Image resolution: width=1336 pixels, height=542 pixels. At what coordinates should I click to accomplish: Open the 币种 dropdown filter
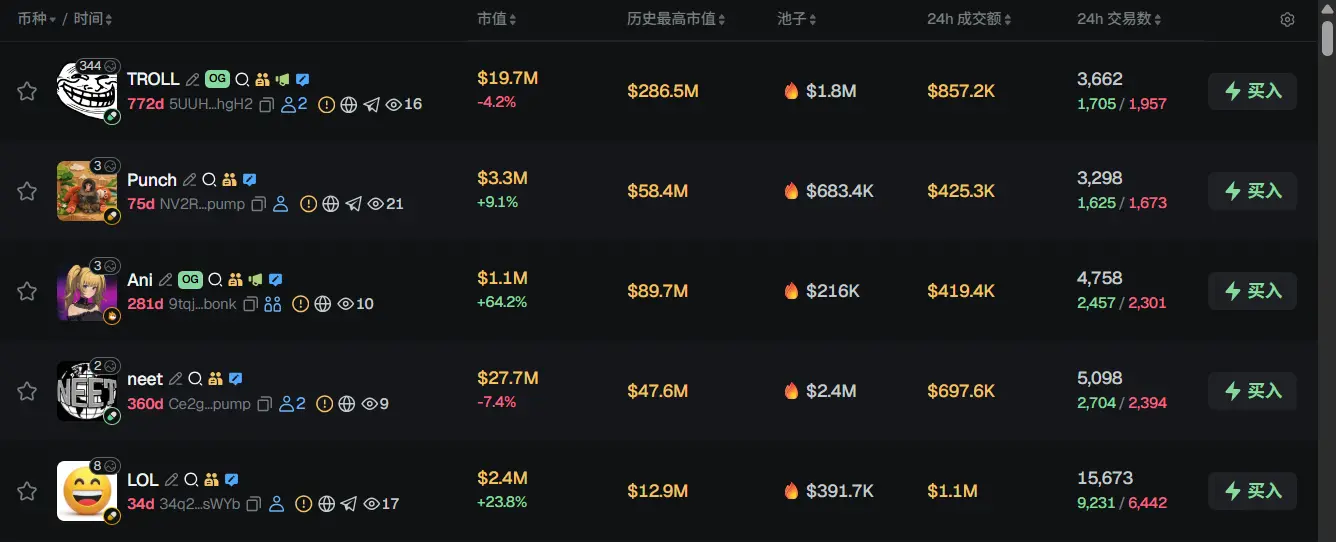pos(36,20)
